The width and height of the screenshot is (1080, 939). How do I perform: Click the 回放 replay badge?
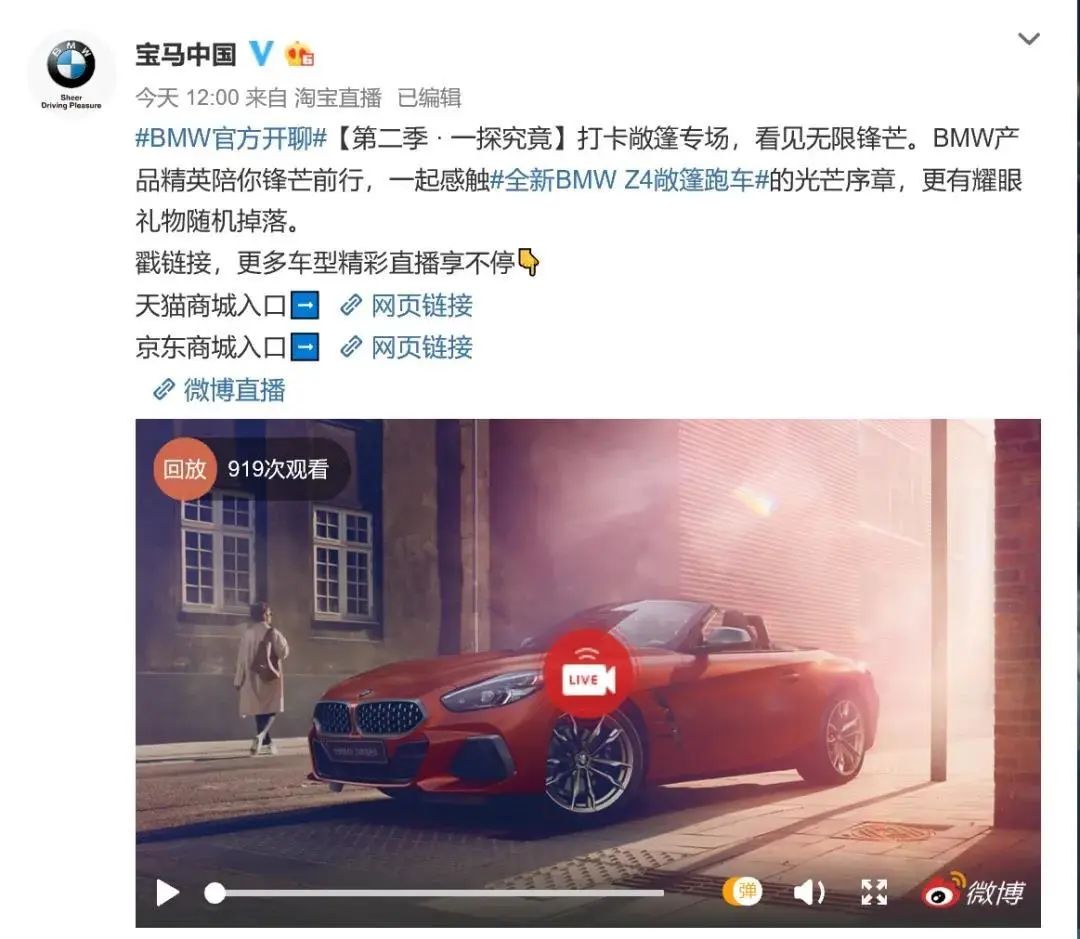coord(185,469)
